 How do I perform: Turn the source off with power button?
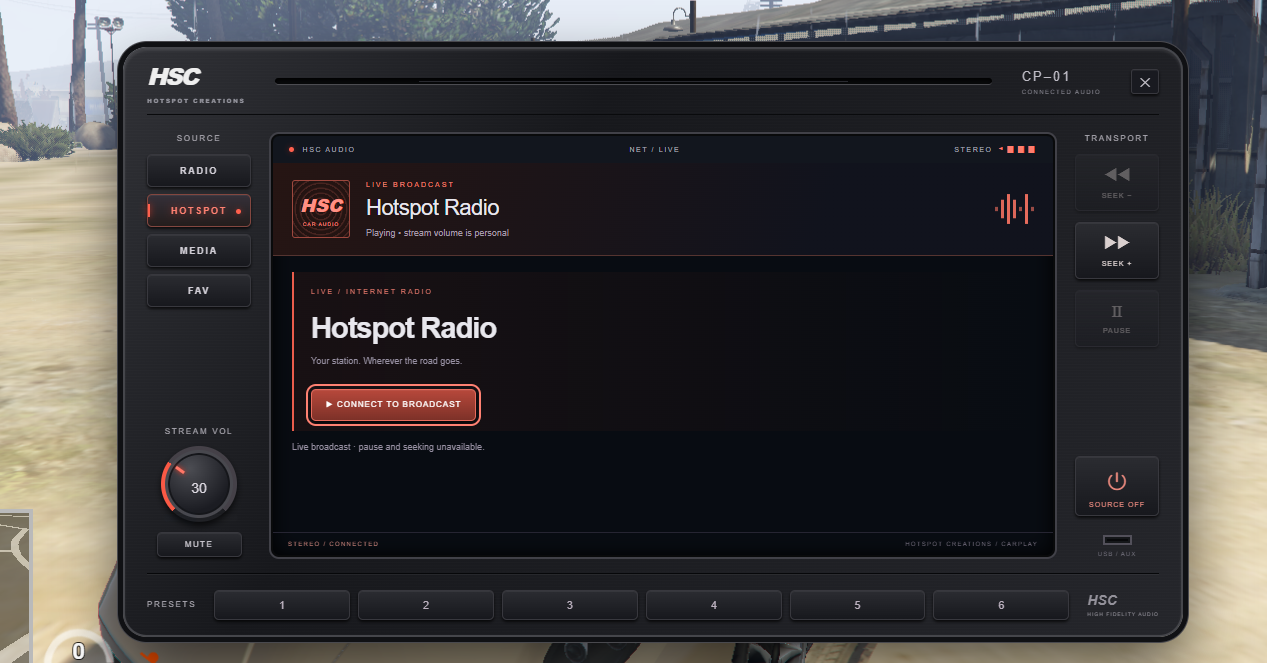1116,487
